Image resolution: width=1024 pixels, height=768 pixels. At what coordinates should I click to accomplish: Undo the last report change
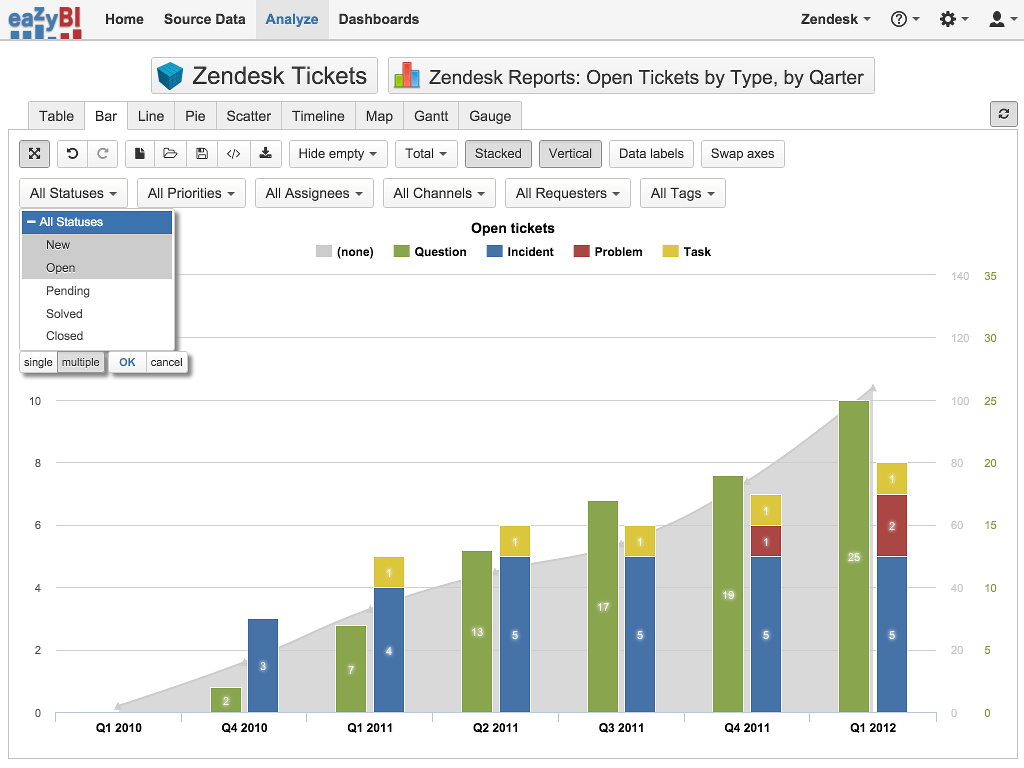click(72, 153)
